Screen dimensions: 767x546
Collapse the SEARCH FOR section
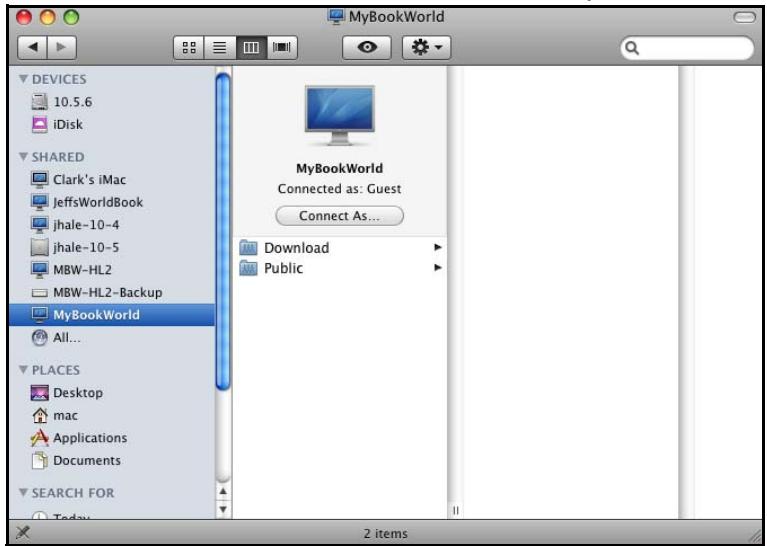point(23,492)
